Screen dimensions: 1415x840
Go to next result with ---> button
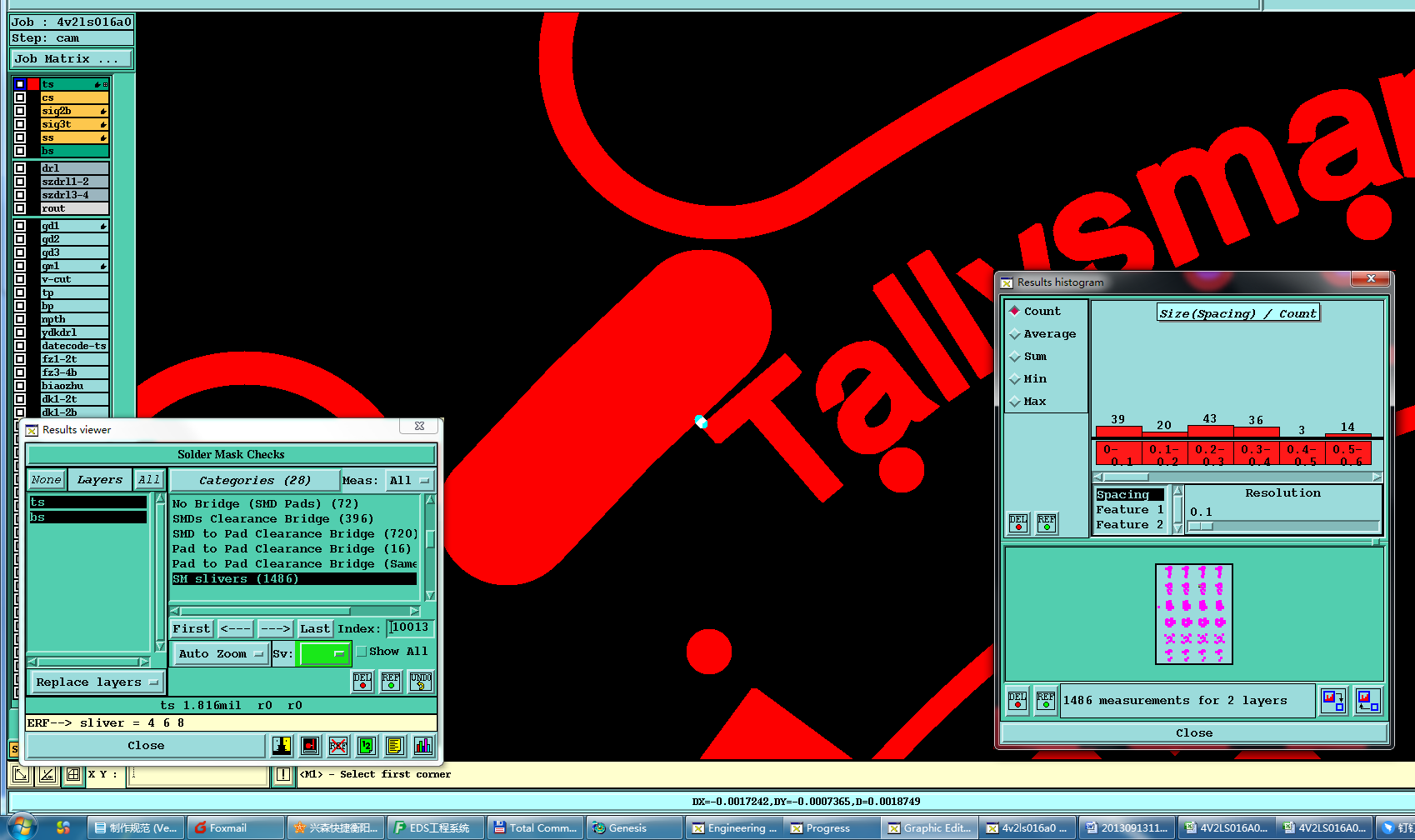(x=275, y=628)
